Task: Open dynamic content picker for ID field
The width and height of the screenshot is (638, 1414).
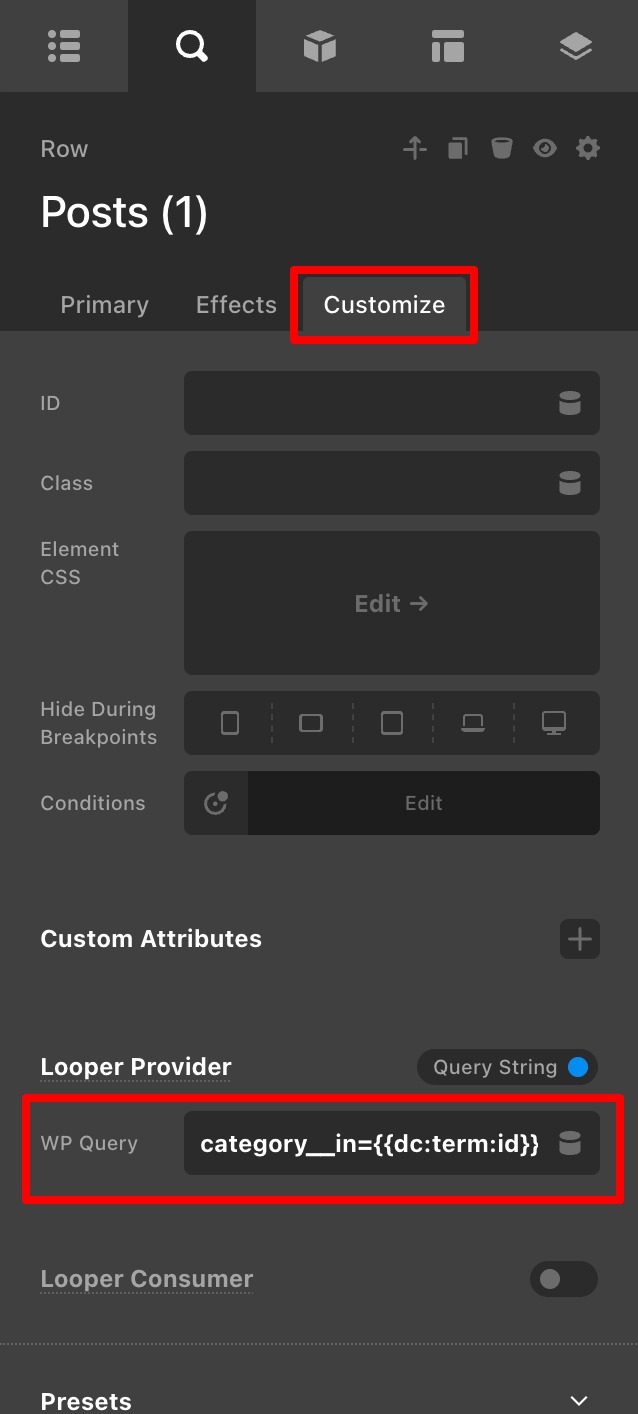Action: point(569,403)
